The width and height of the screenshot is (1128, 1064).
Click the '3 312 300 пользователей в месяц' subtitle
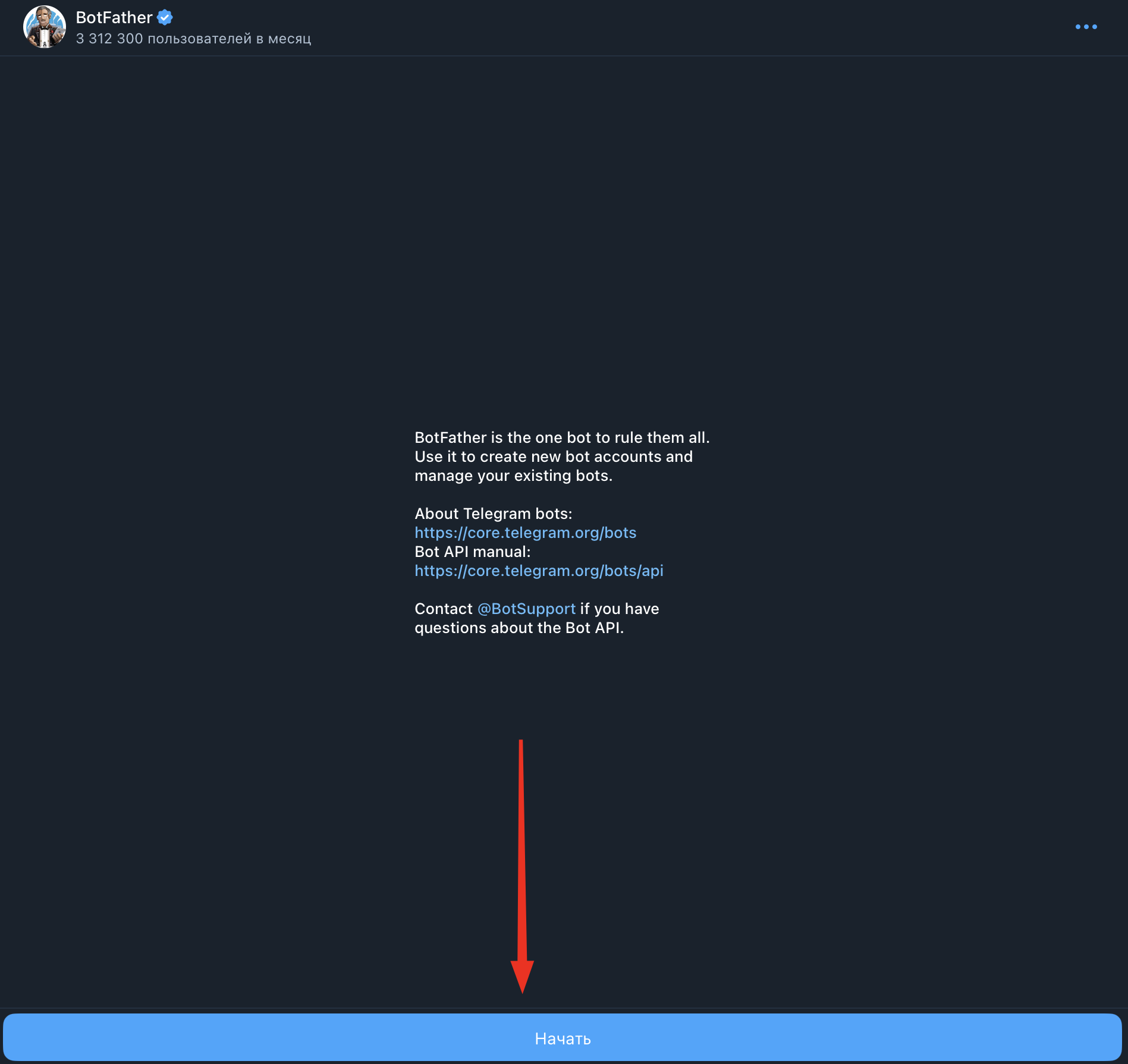click(x=193, y=39)
